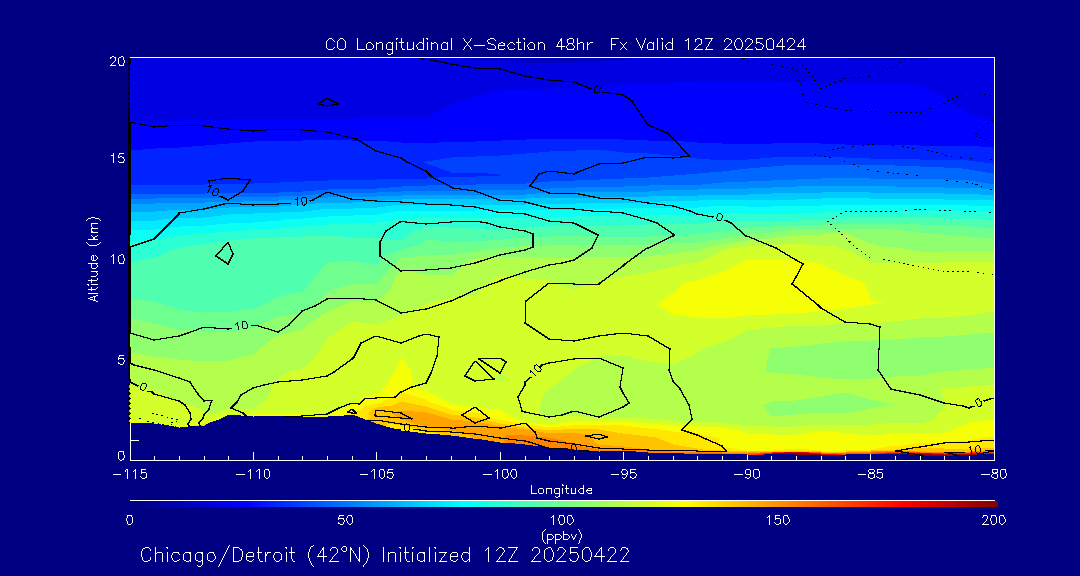1080x576 pixels.
Task: Click the longitude tick label -95
Action: tap(623, 475)
